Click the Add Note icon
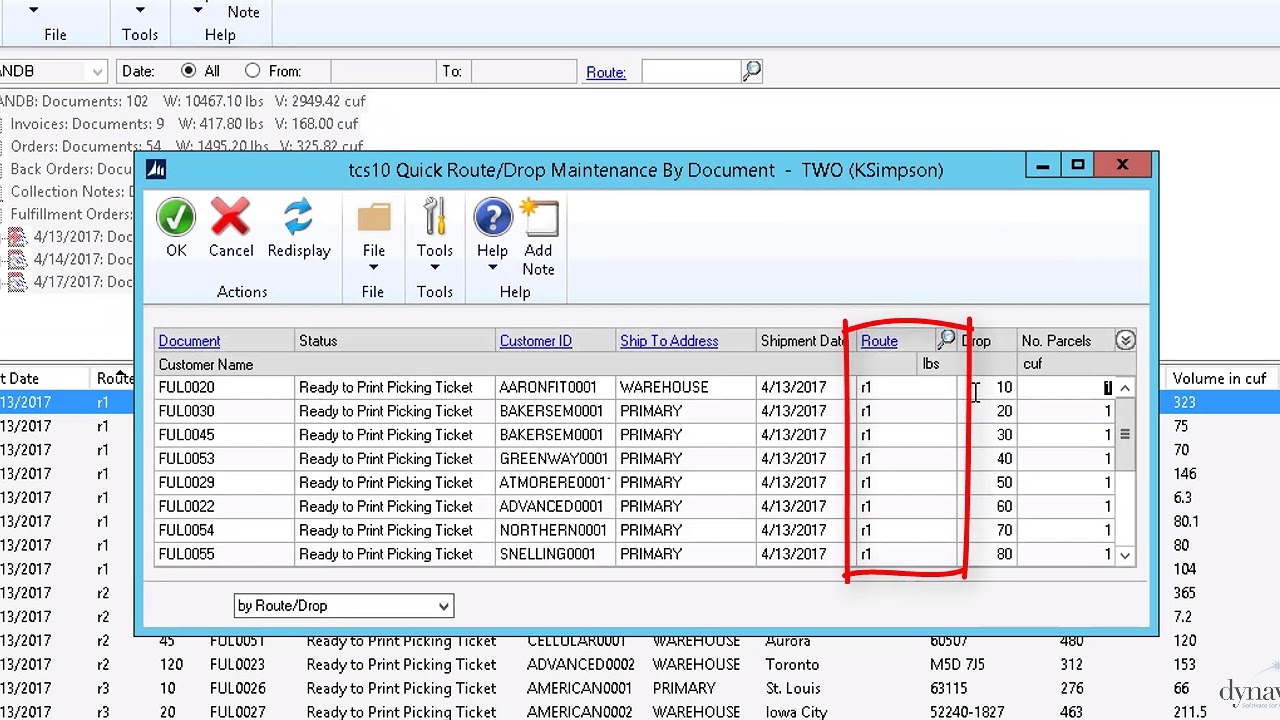 (540, 218)
